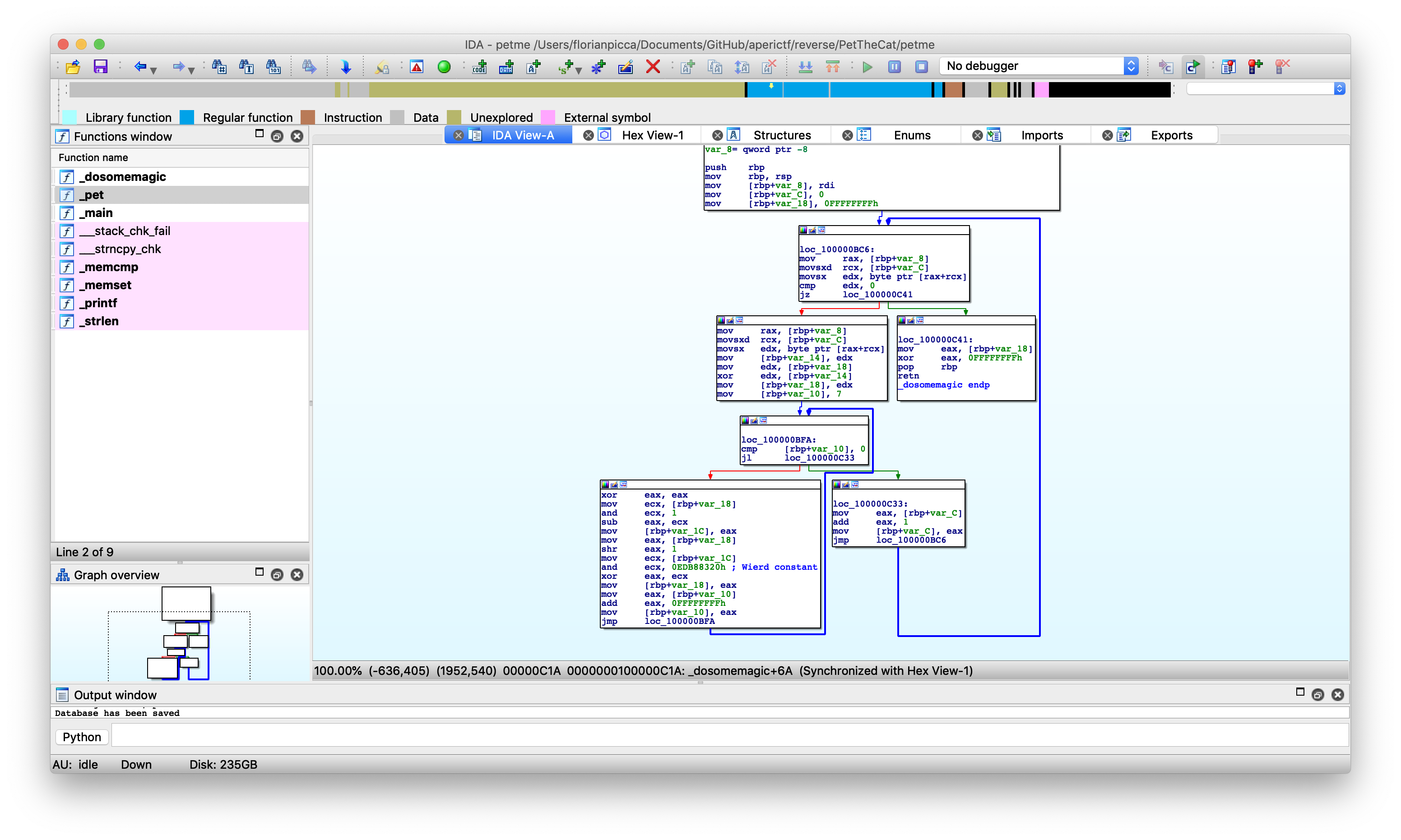Close the Hex View-1 tab
Screen dimensions: 1401x840
pos(589,135)
